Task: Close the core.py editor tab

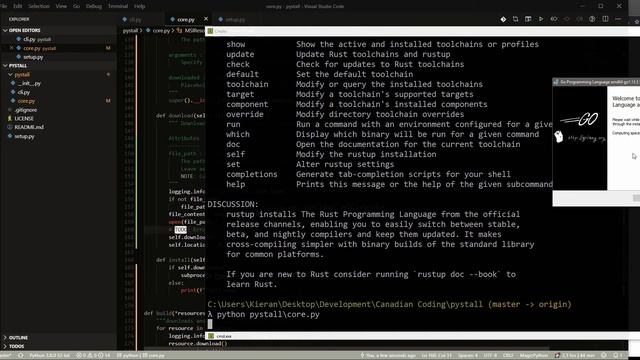Action: [x=206, y=19]
